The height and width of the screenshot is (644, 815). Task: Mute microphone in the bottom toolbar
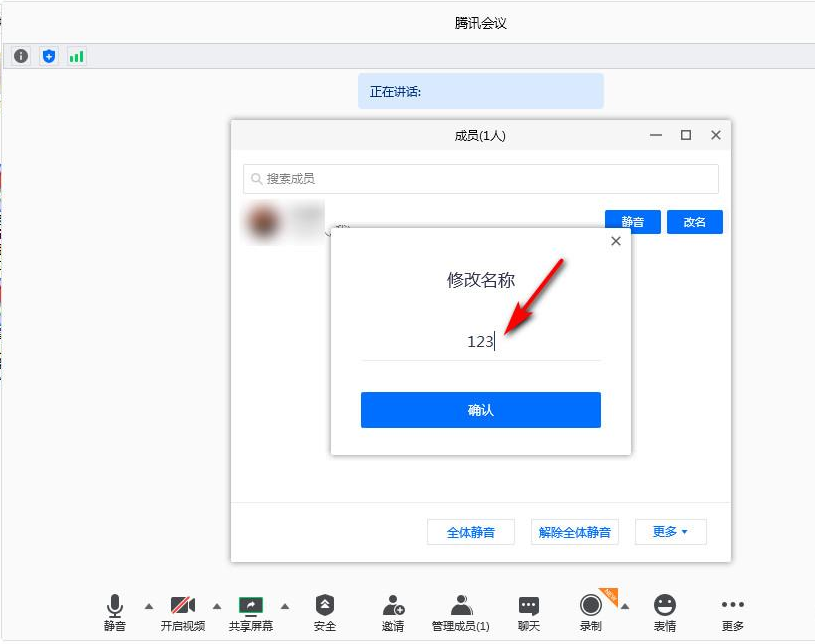pyautogui.click(x=114, y=612)
